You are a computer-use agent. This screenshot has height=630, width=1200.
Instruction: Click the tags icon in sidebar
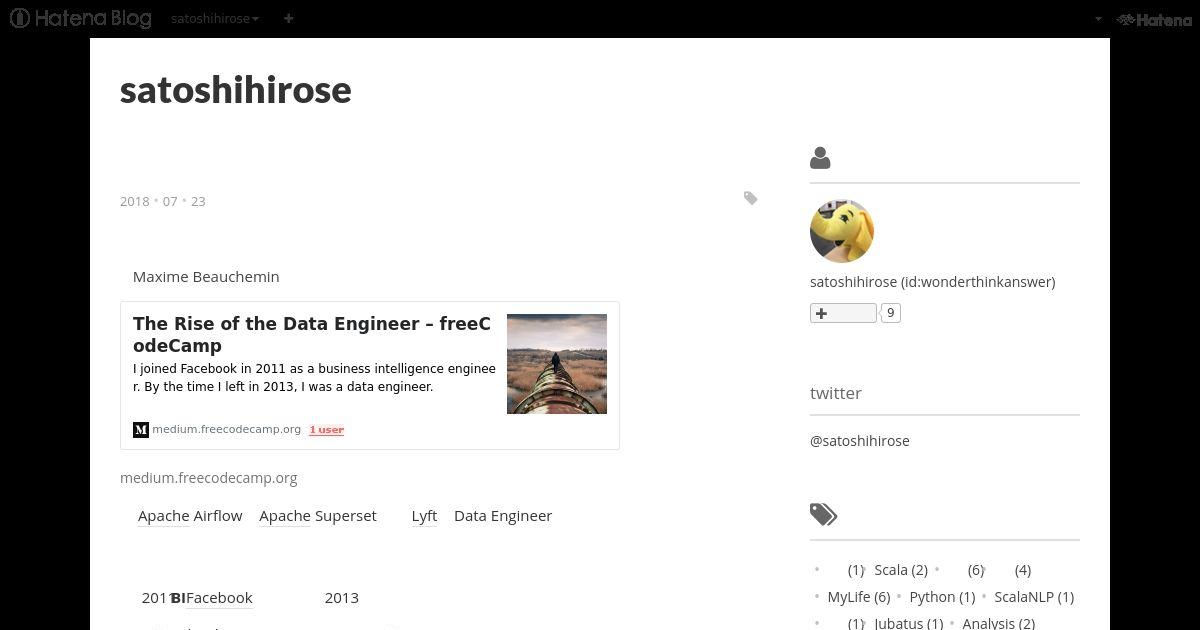(x=823, y=514)
